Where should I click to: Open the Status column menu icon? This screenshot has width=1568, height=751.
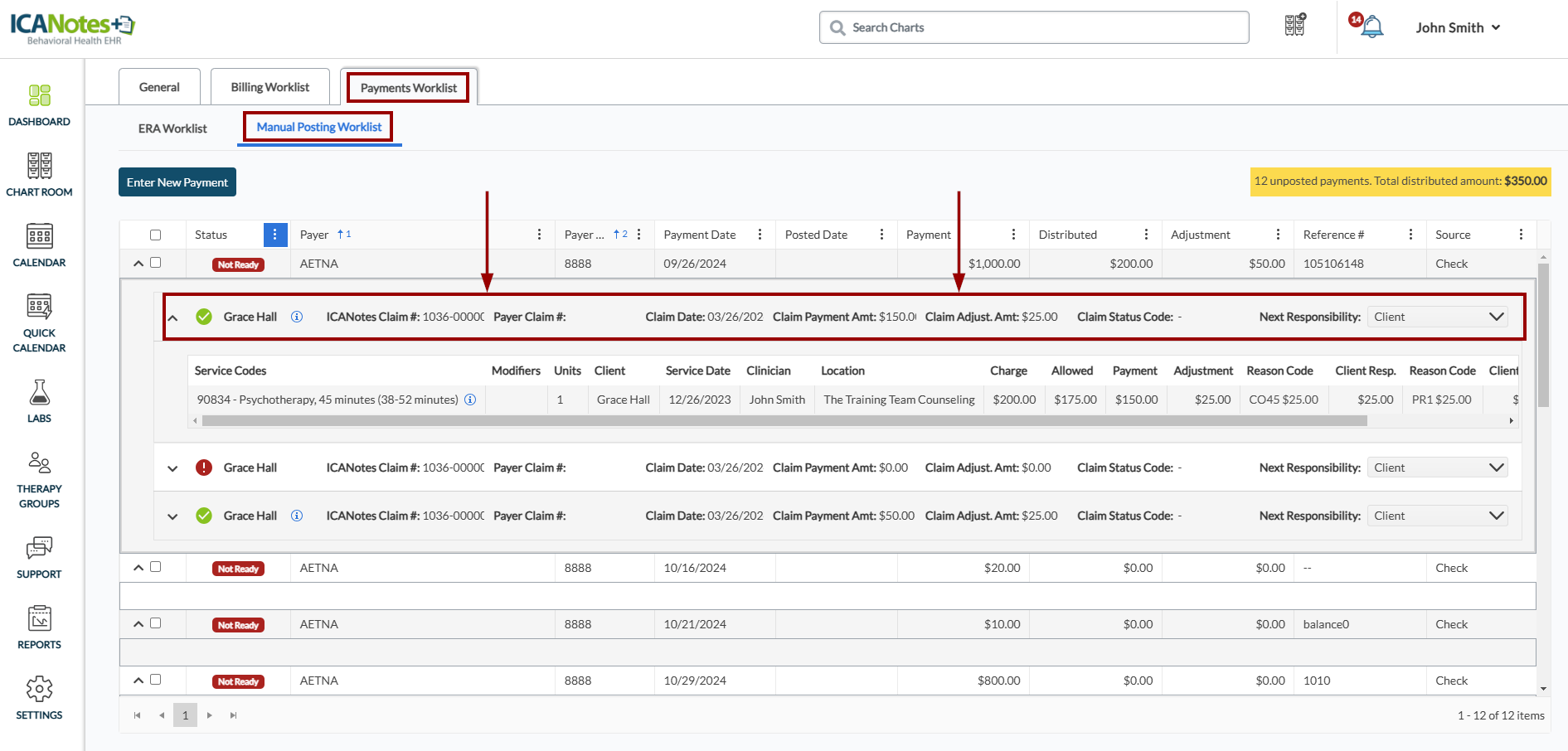click(275, 235)
